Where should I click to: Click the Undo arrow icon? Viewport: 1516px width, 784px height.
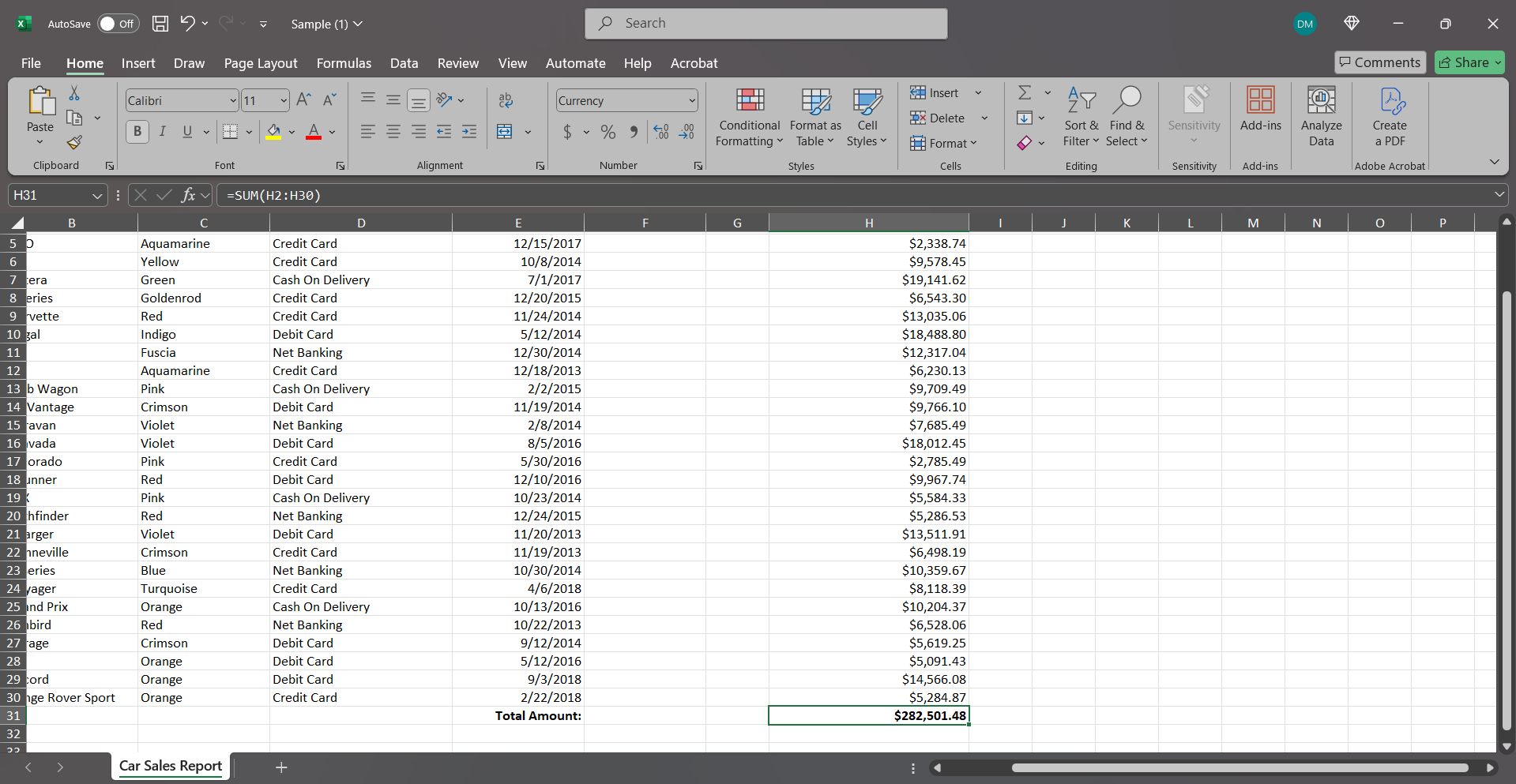(x=187, y=23)
